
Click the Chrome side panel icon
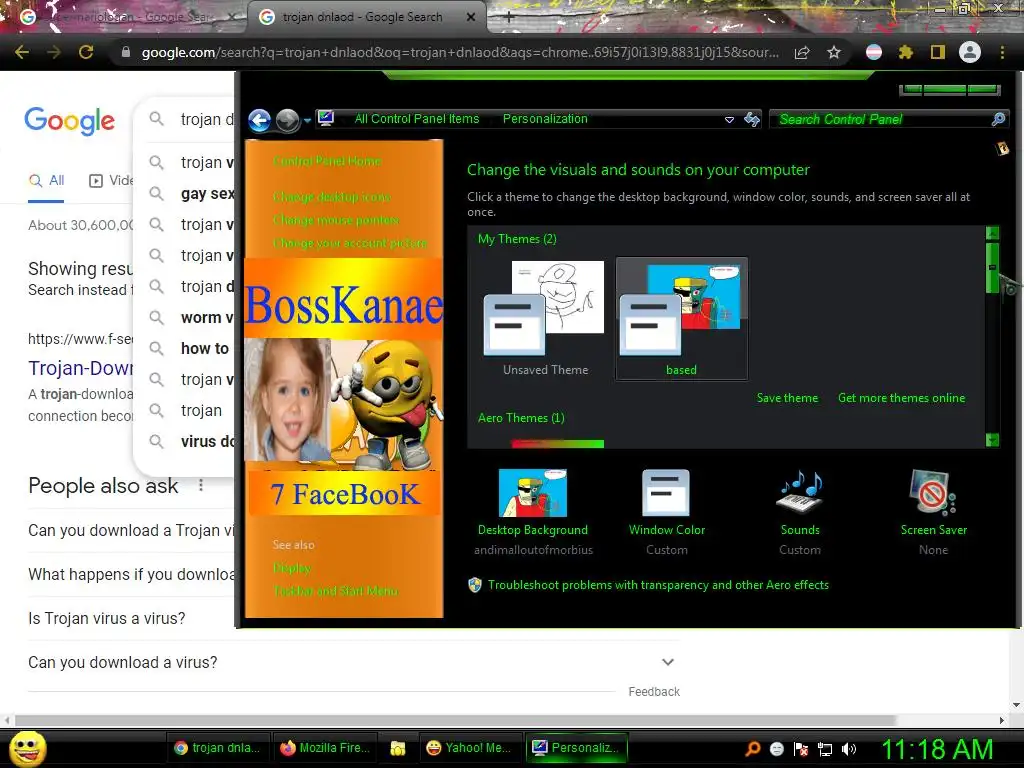coord(937,52)
